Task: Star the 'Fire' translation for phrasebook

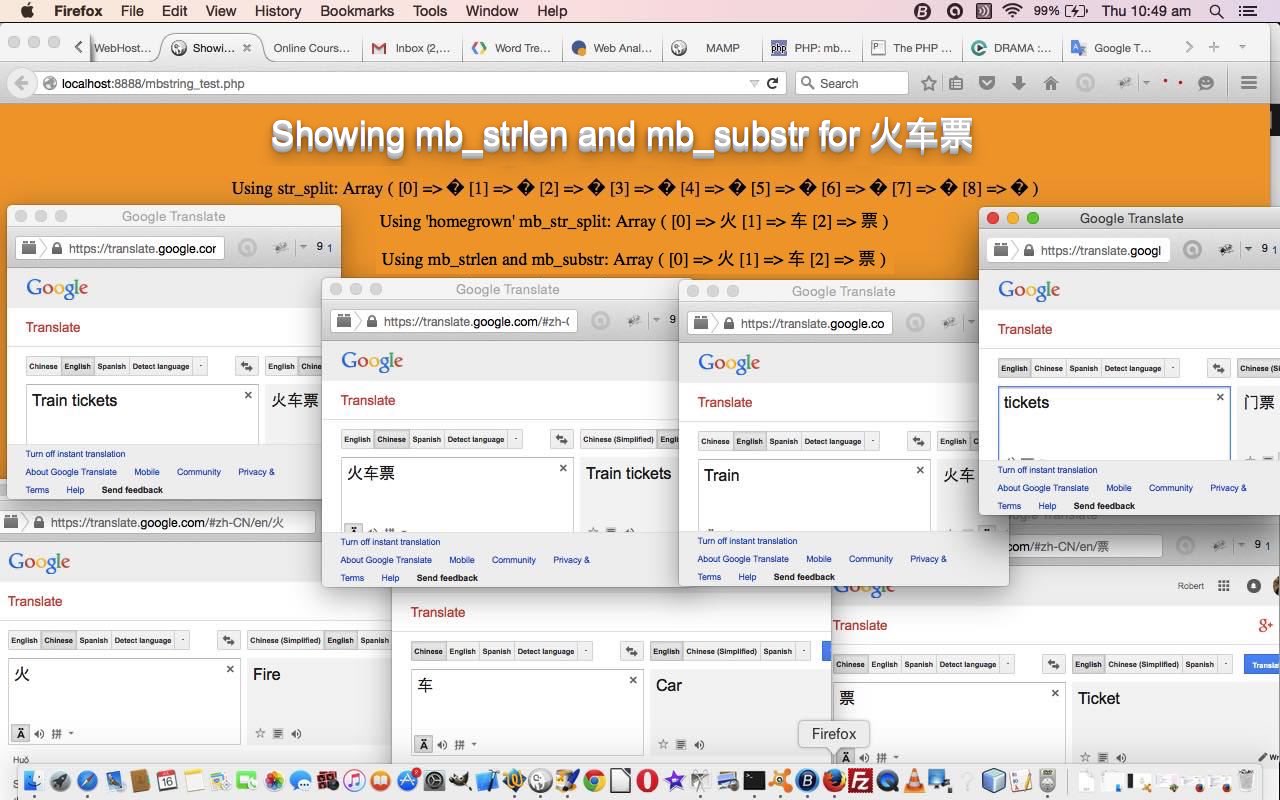Action: 260,734
